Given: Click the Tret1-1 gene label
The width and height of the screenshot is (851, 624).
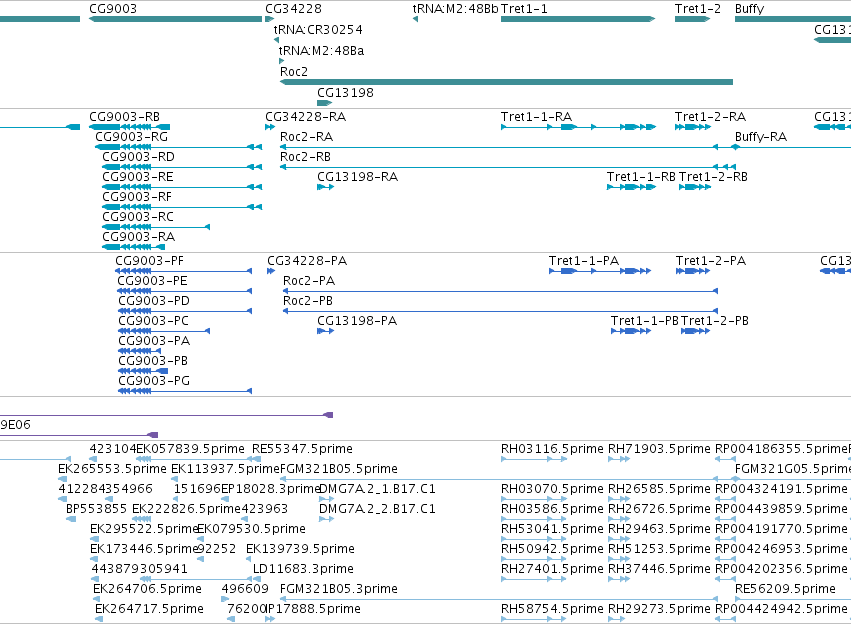Looking at the screenshot, I should pos(524,9).
